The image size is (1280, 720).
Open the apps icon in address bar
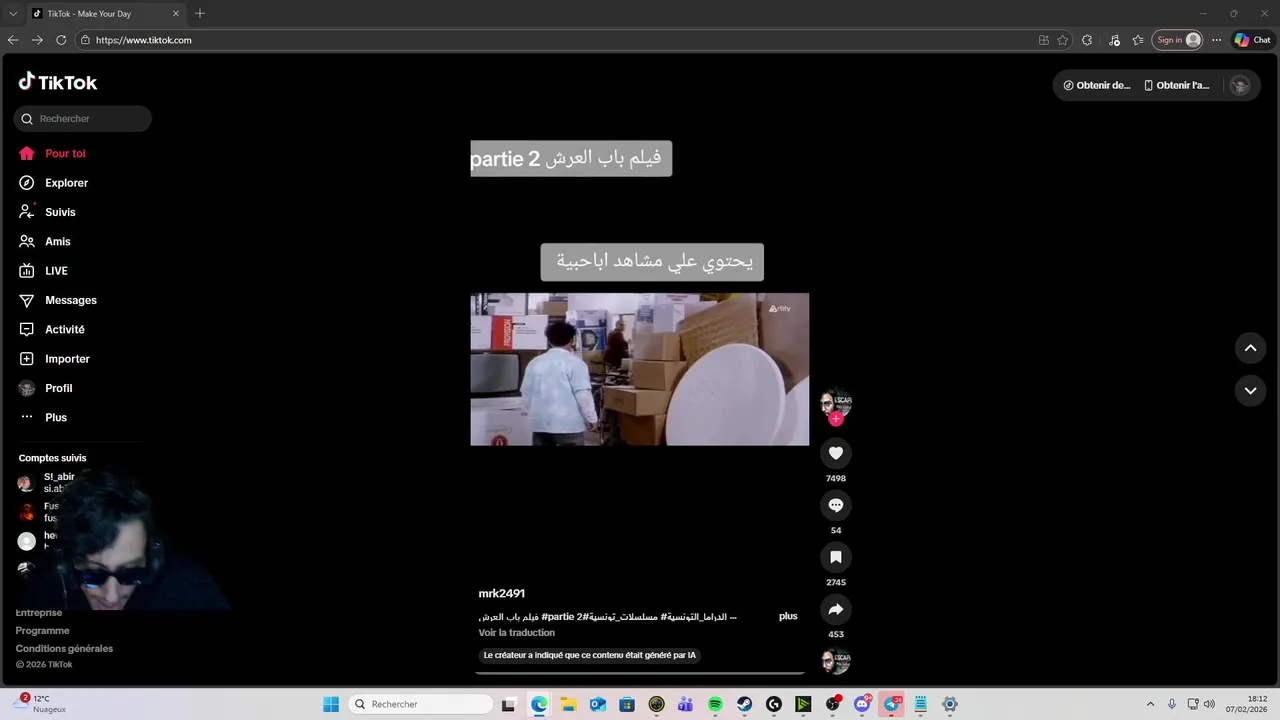coord(1044,40)
